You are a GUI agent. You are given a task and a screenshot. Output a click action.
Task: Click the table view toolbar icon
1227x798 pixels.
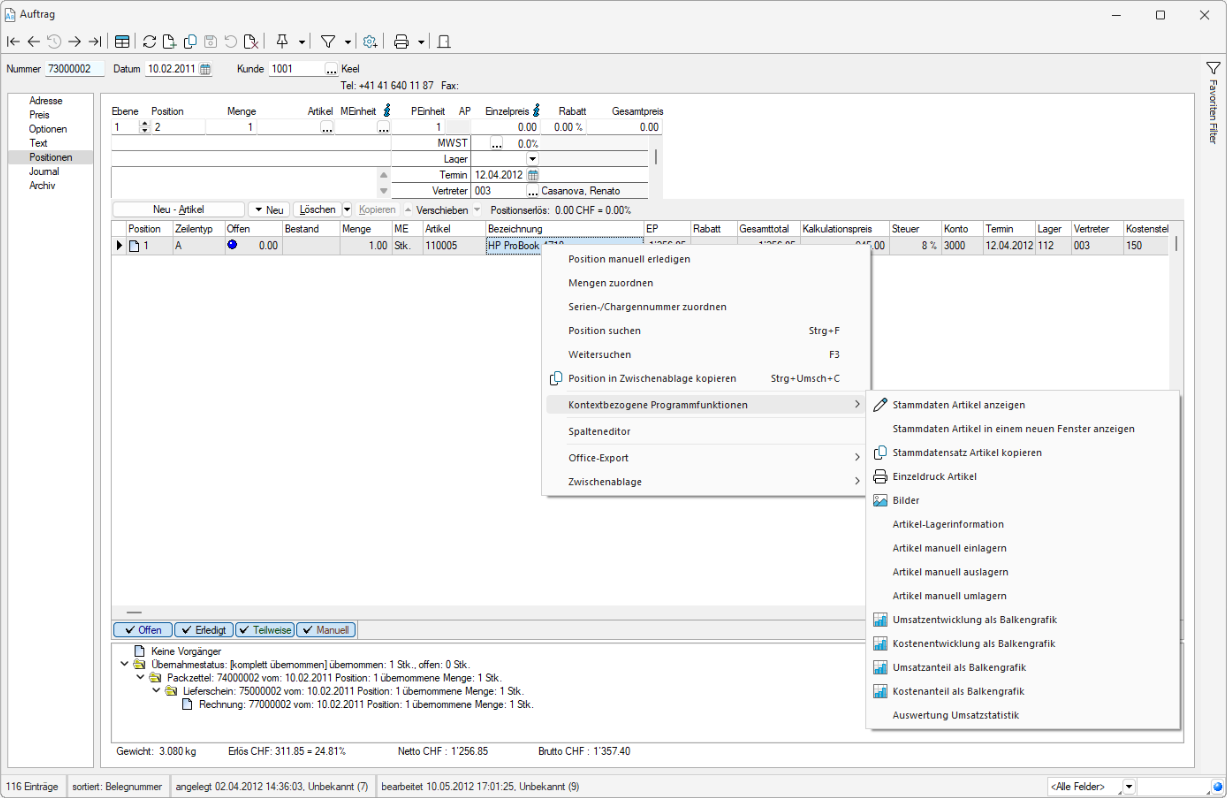pyautogui.click(x=122, y=42)
